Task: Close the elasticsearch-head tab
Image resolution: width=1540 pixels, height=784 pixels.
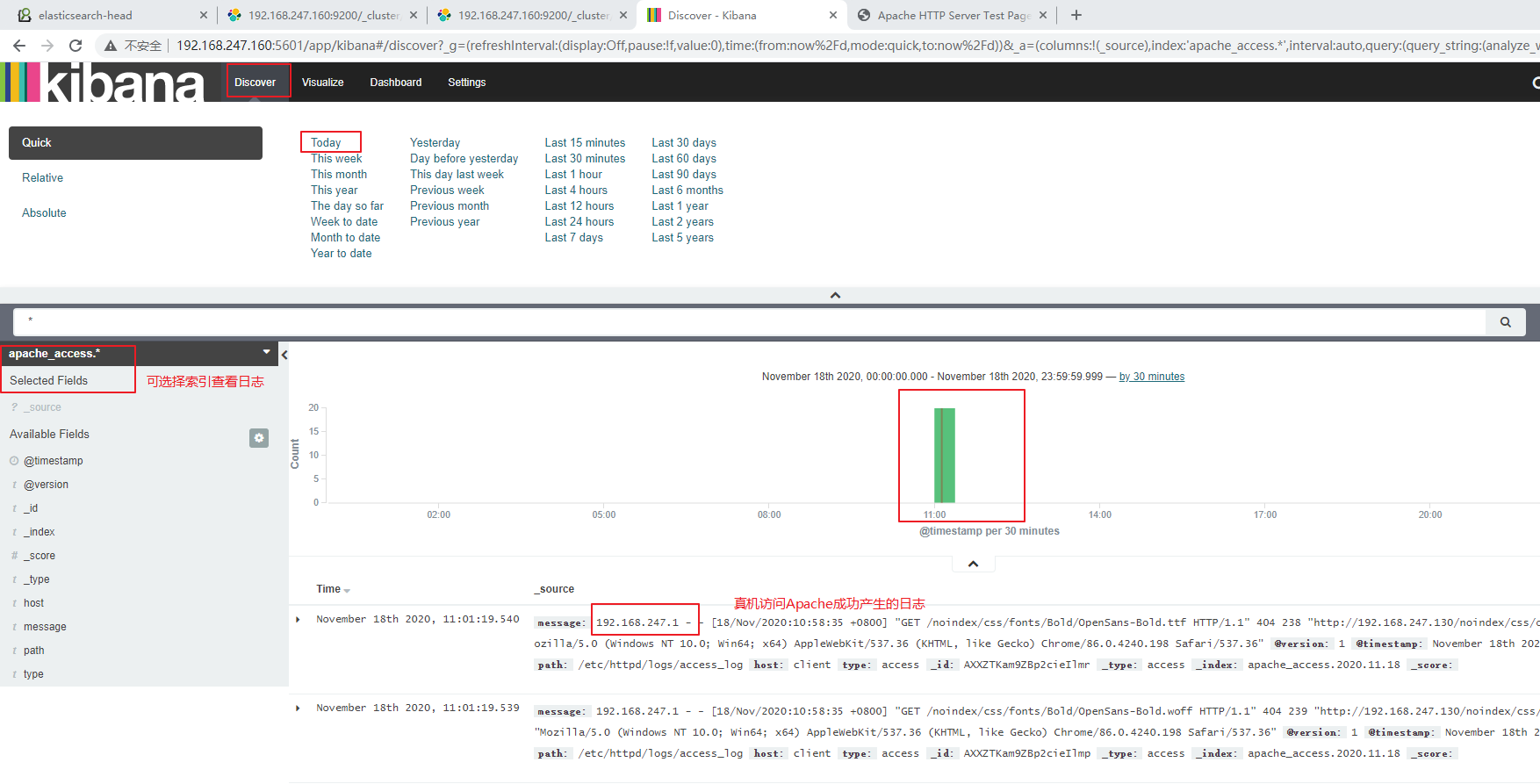Action: [204, 15]
